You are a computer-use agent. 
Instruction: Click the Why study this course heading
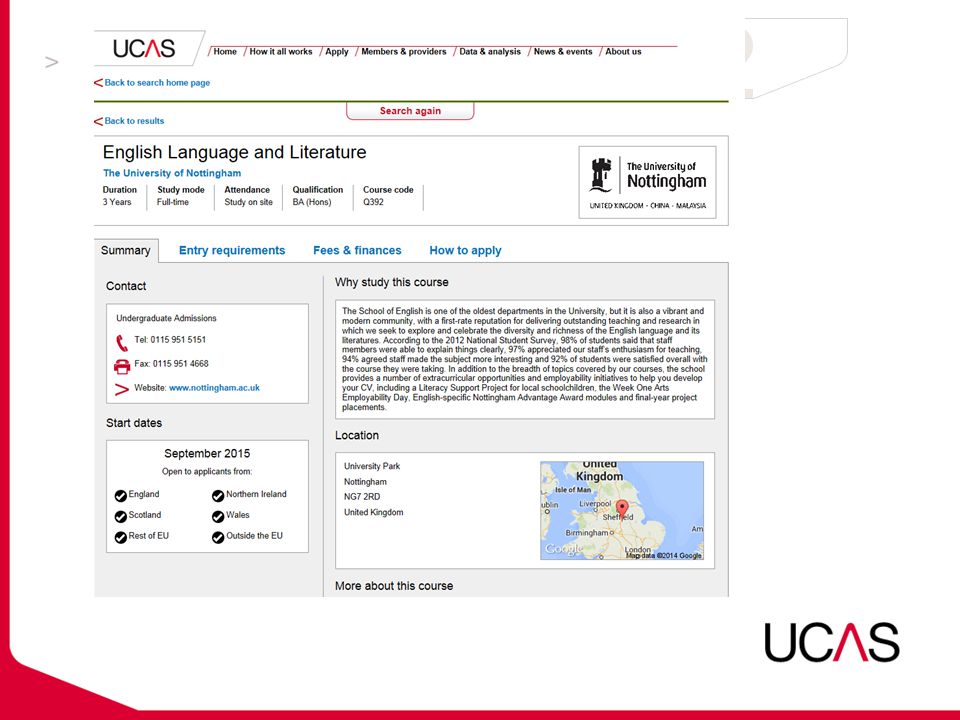click(392, 282)
